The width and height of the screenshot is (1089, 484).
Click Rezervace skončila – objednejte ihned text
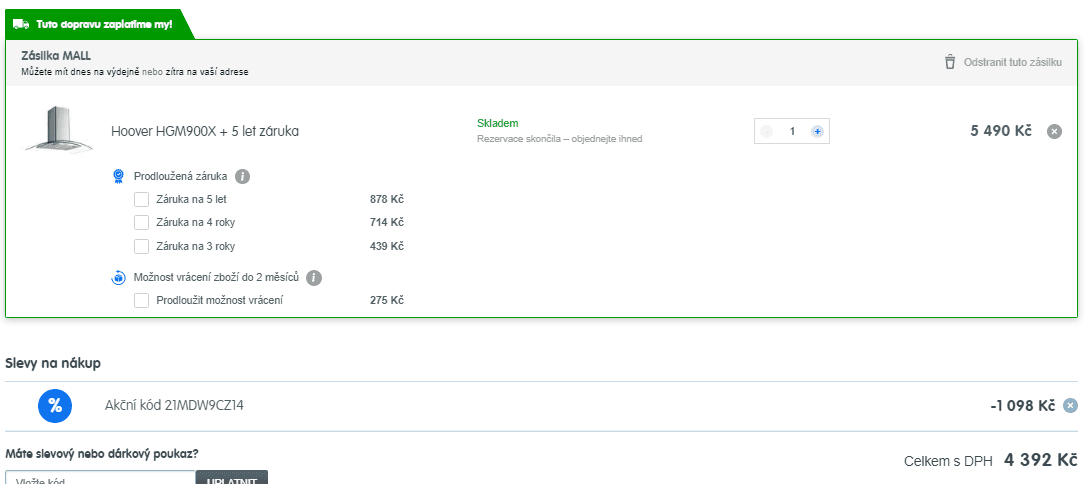coord(560,139)
